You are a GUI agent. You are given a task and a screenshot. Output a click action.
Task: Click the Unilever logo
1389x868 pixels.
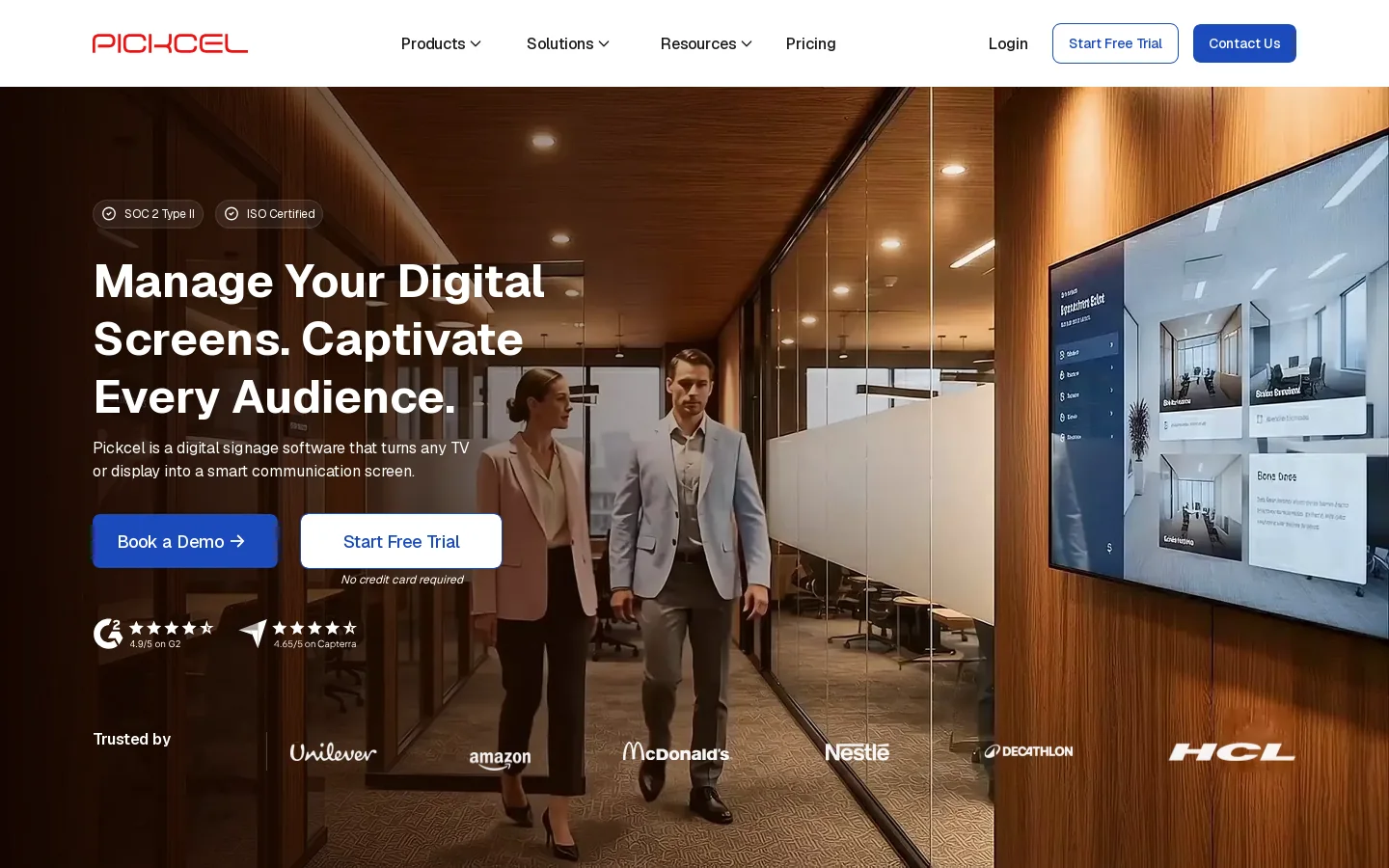point(333,752)
